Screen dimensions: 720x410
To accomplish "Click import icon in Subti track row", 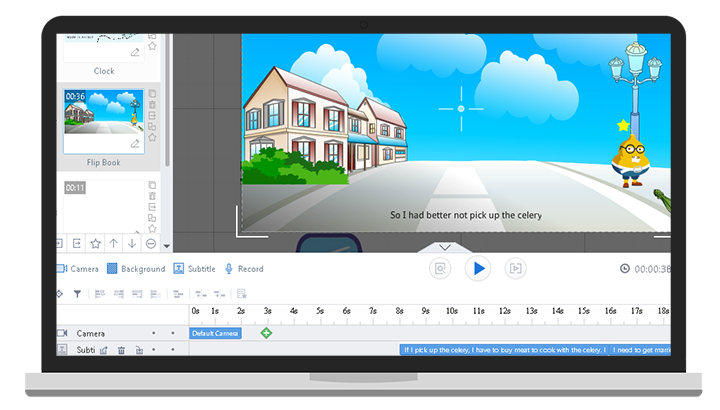I will 139,350.
